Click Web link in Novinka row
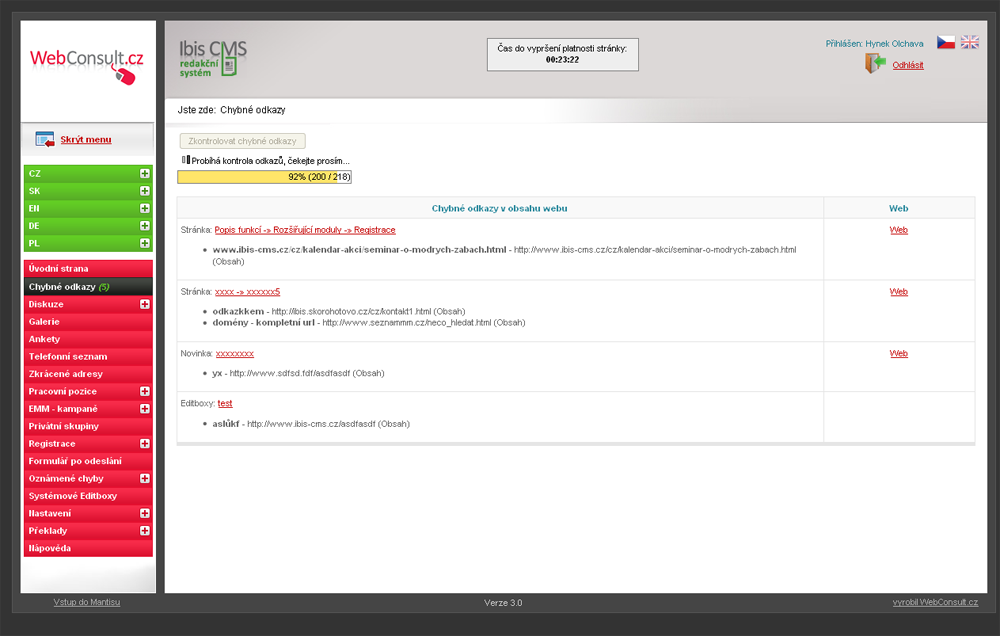 point(899,353)
